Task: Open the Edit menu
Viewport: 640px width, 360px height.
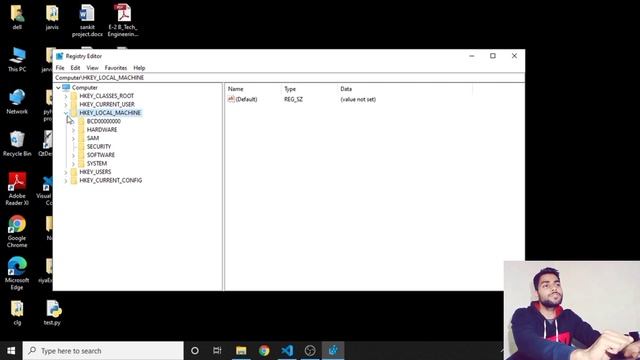Action: [x=75, y=68]
